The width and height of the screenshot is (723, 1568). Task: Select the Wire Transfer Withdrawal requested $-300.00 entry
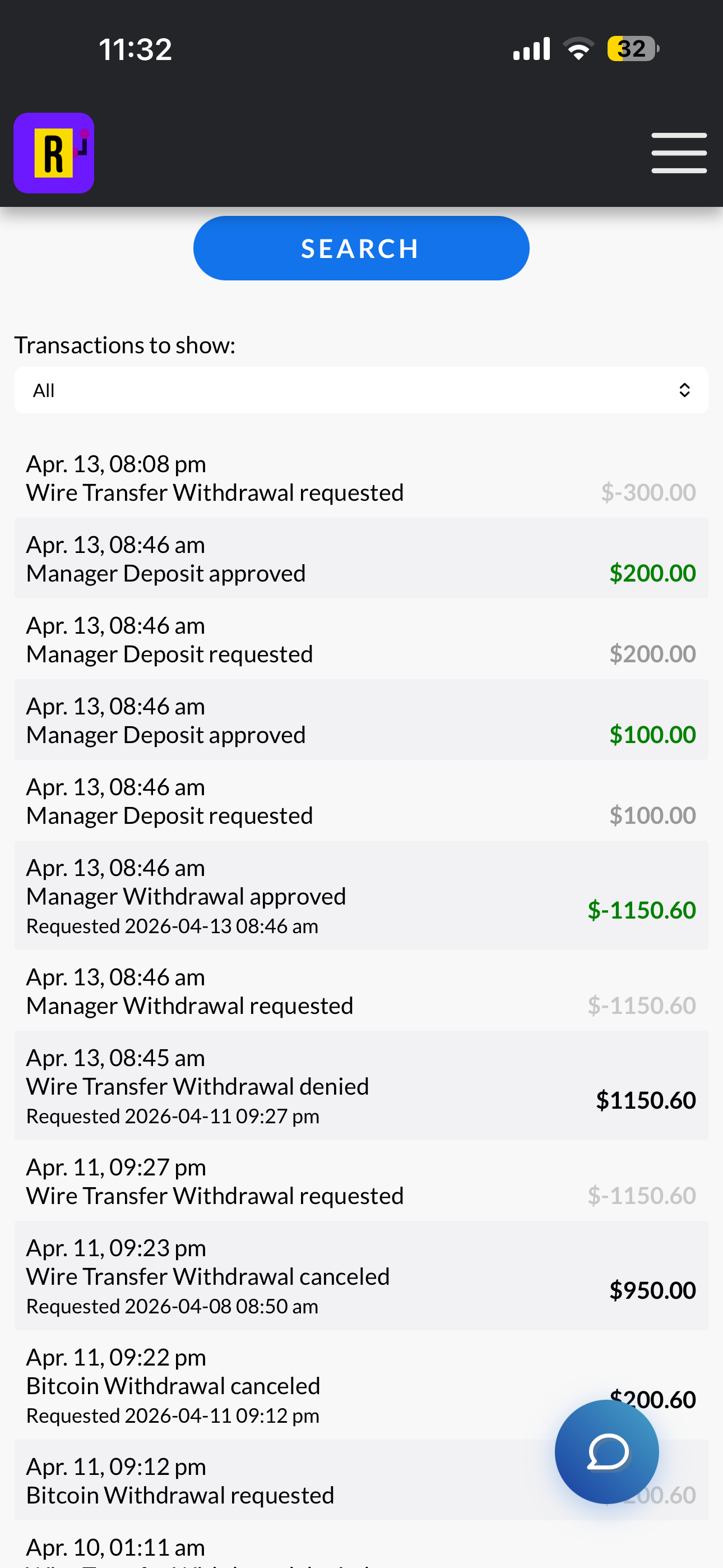tap(361, 478)
